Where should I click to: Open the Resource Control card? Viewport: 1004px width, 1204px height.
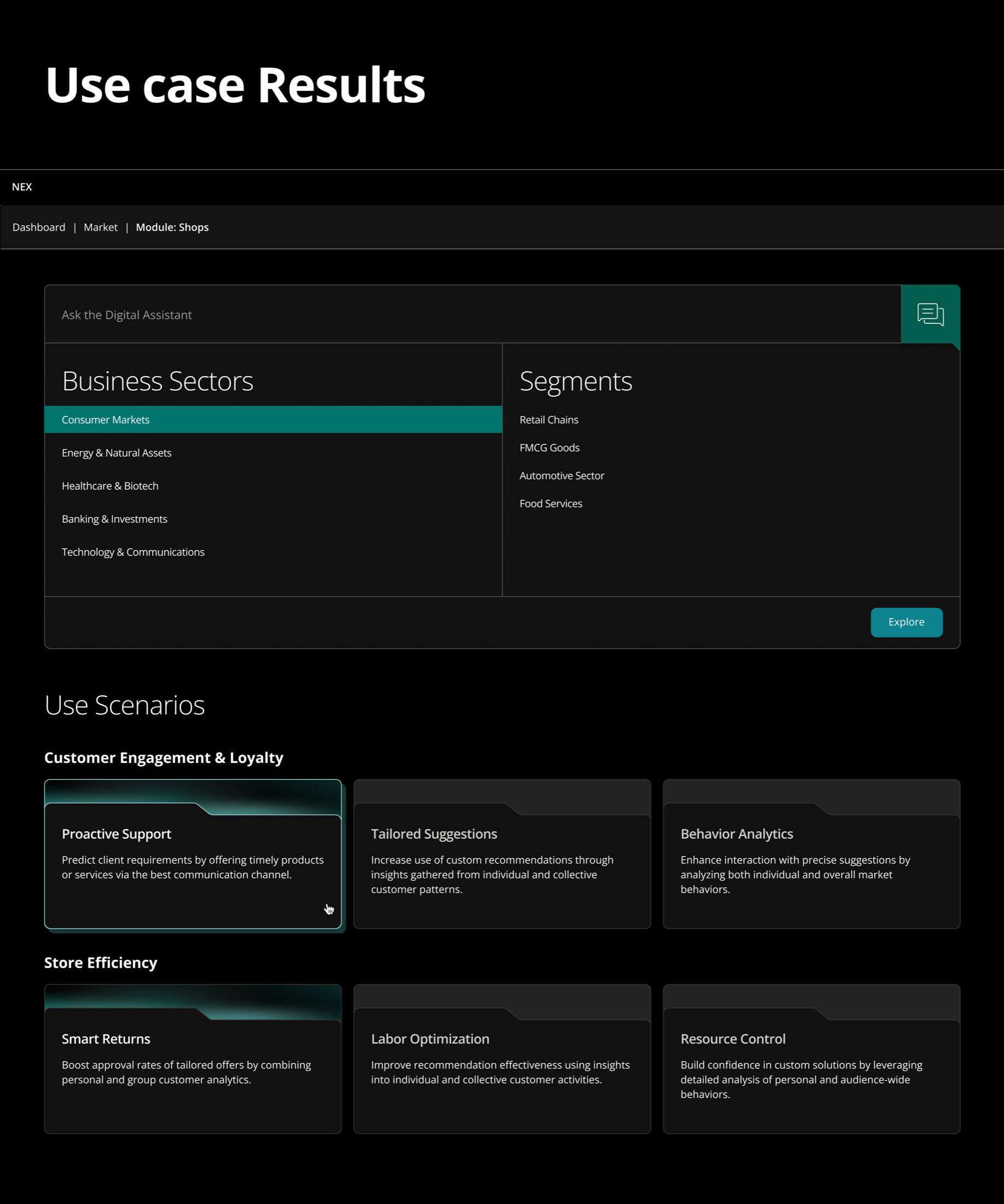811,1059
